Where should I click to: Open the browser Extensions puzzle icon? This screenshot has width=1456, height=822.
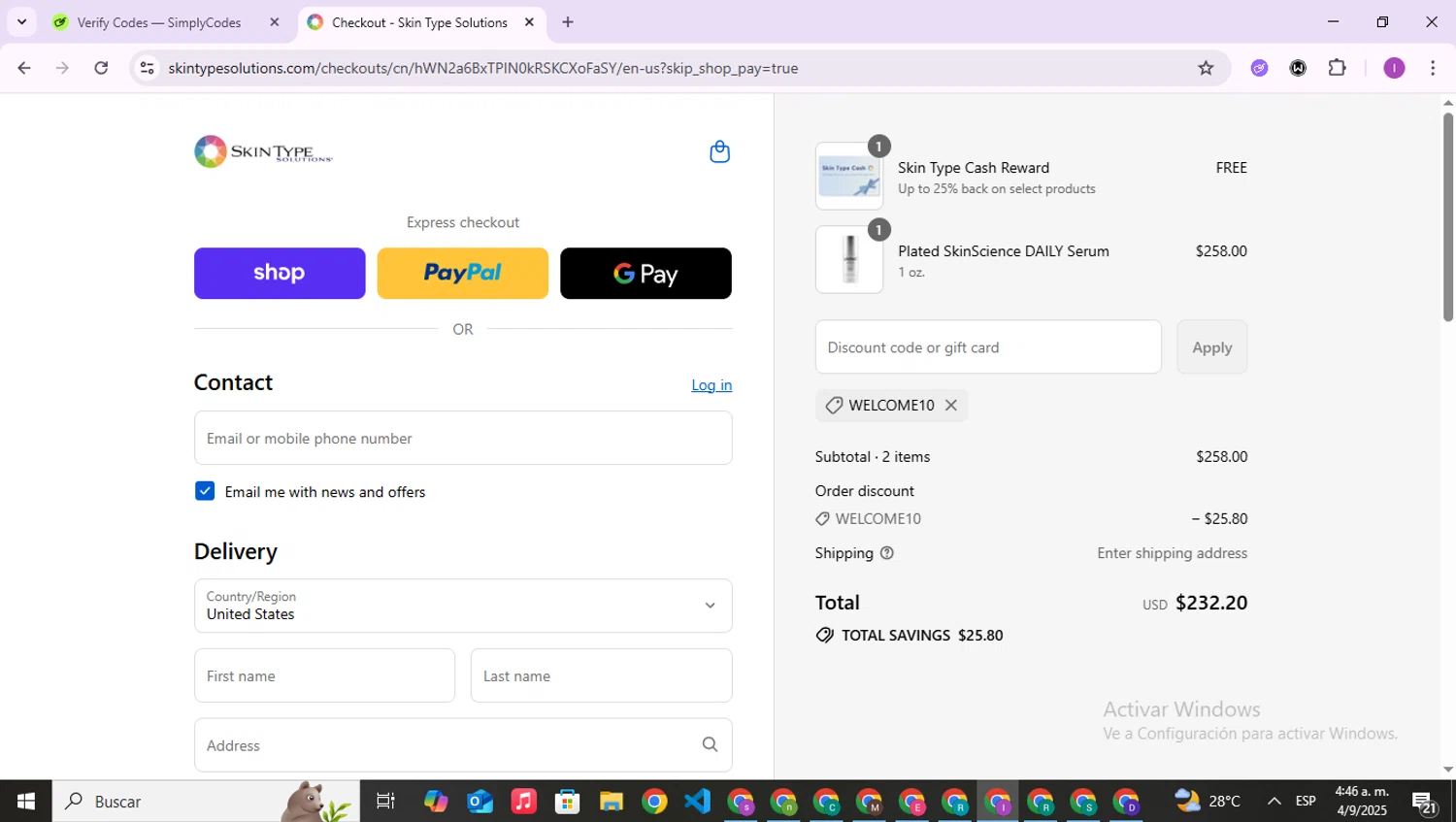pos(1337,68)
